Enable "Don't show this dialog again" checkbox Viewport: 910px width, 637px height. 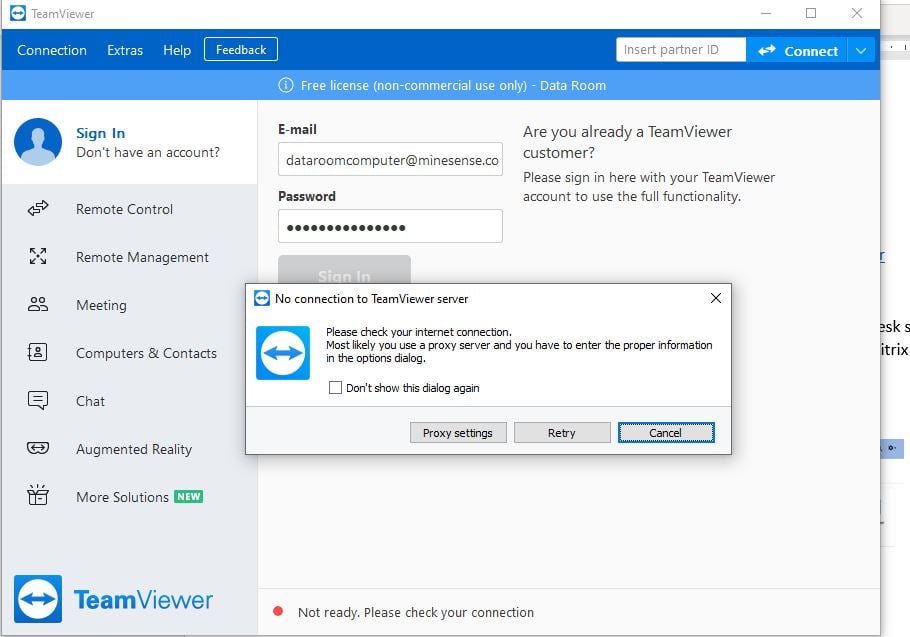335,388
